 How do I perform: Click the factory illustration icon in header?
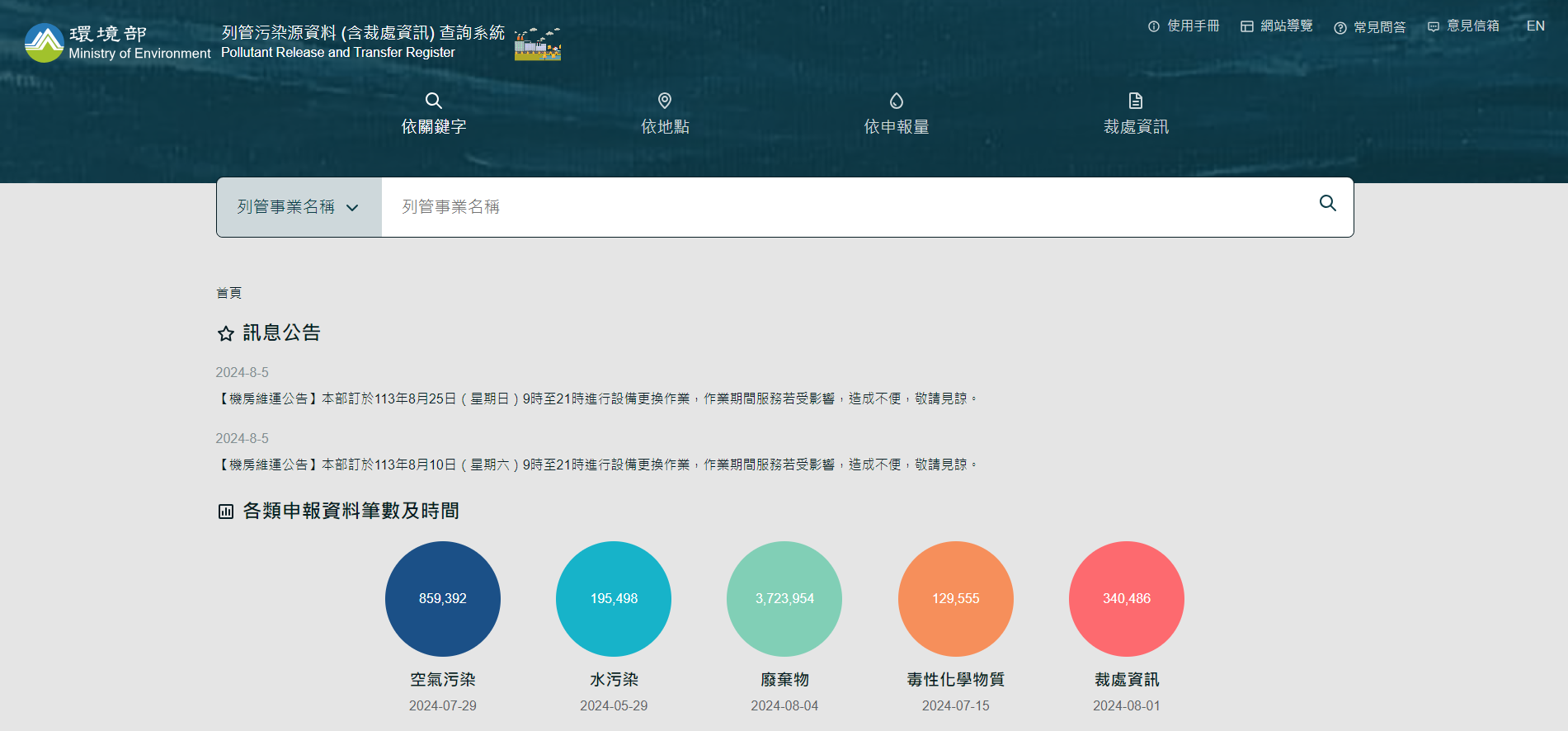coord(538,44)
